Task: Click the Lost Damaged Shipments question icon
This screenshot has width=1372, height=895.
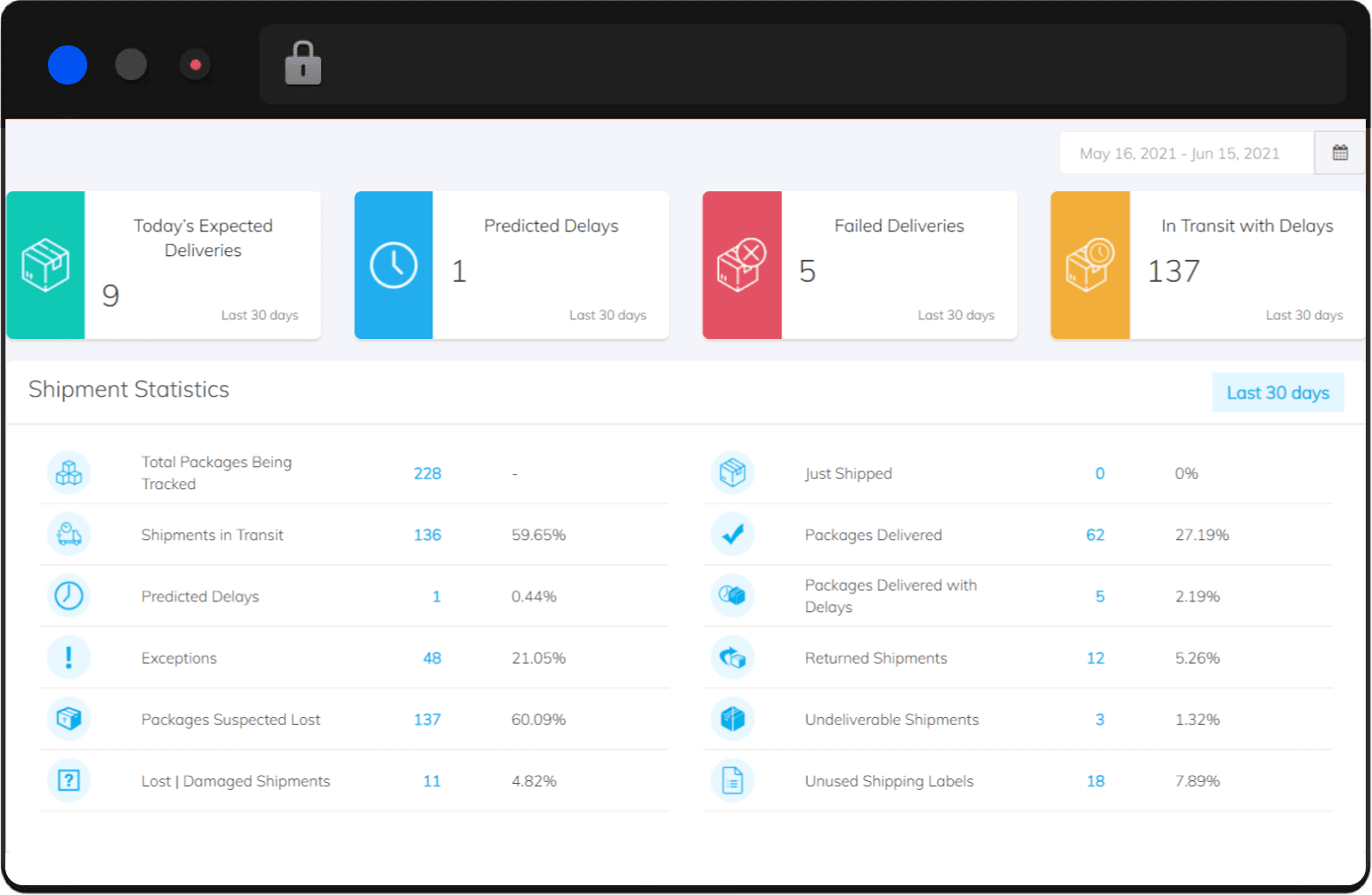Action: tap(69, 780)
